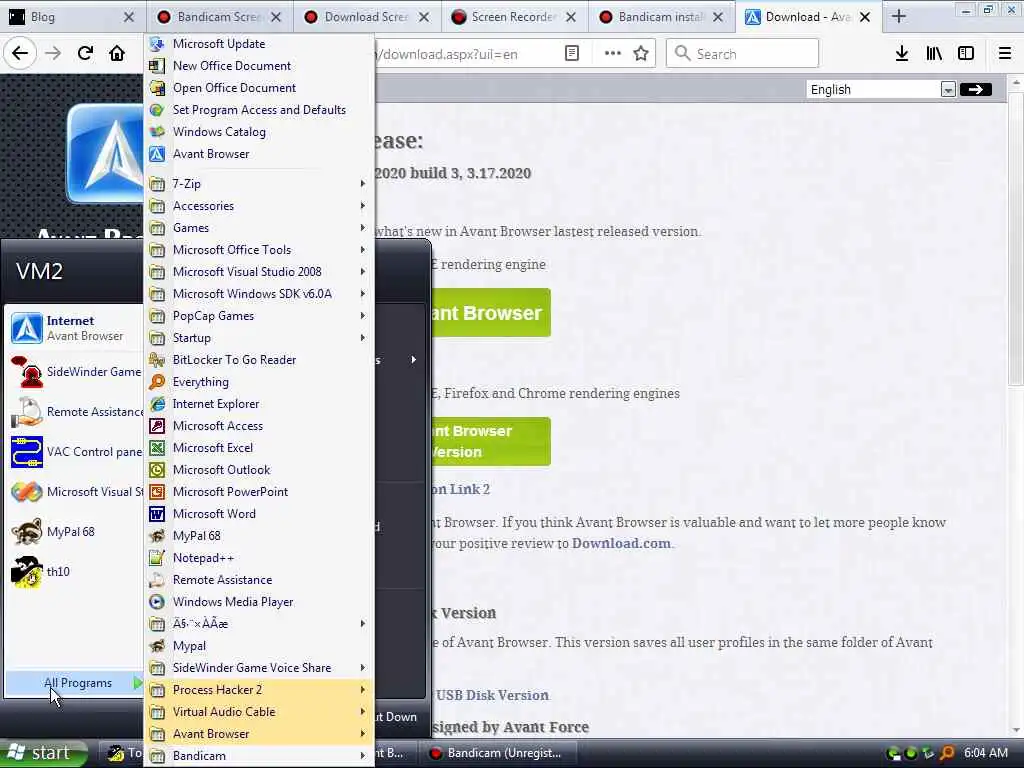Open a new browser tab

(899, 17)
